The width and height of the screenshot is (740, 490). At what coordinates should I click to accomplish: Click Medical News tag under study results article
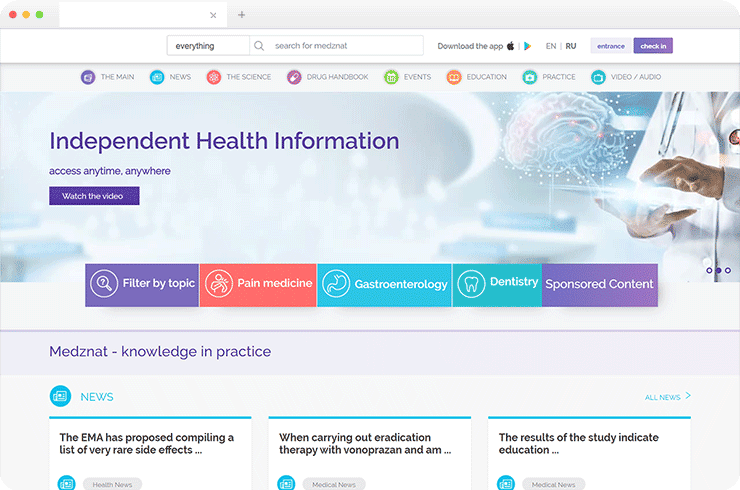[x=554, y=484]
